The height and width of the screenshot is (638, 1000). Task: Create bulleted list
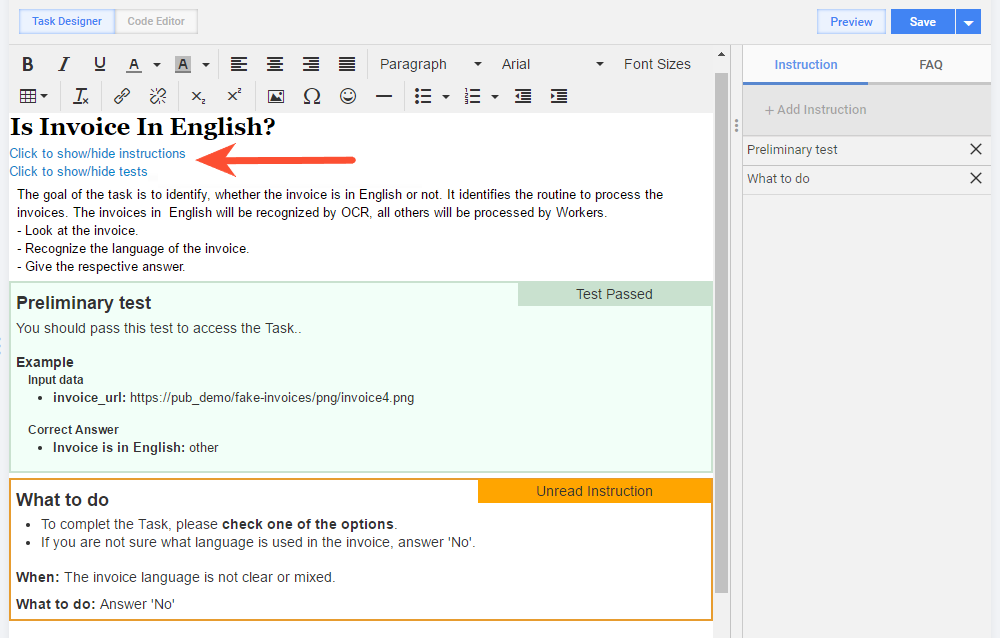pos(423,96)
